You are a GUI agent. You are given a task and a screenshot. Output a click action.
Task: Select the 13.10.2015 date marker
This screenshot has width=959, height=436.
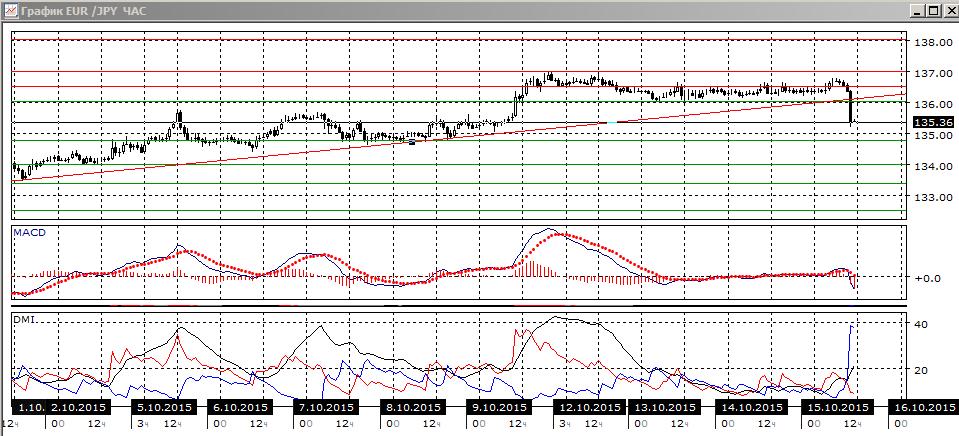point(663,407)
